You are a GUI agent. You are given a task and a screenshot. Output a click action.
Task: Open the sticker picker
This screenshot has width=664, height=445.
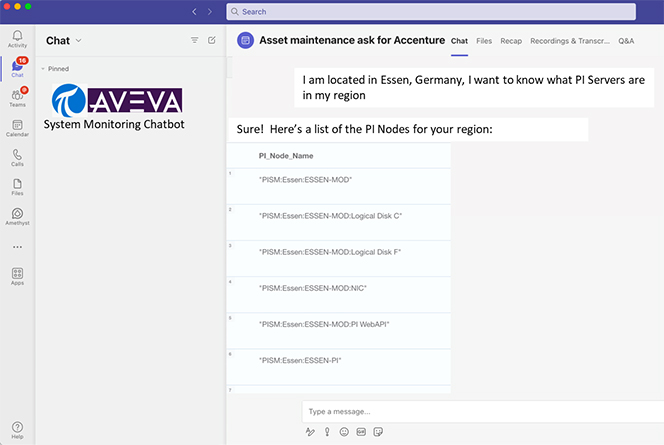tap(378, 431)
